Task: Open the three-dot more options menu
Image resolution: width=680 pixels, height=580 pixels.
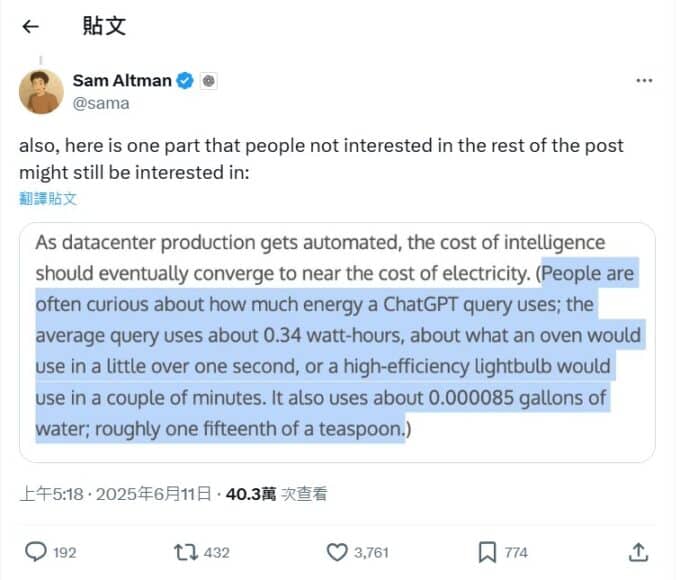Action: click(645, 82)
